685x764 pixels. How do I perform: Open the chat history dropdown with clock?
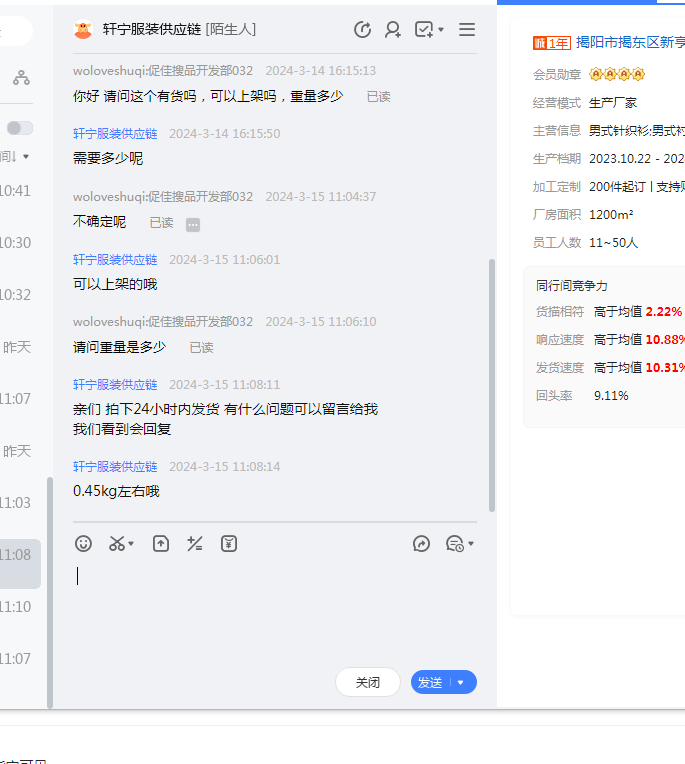[x=459, y=543]
